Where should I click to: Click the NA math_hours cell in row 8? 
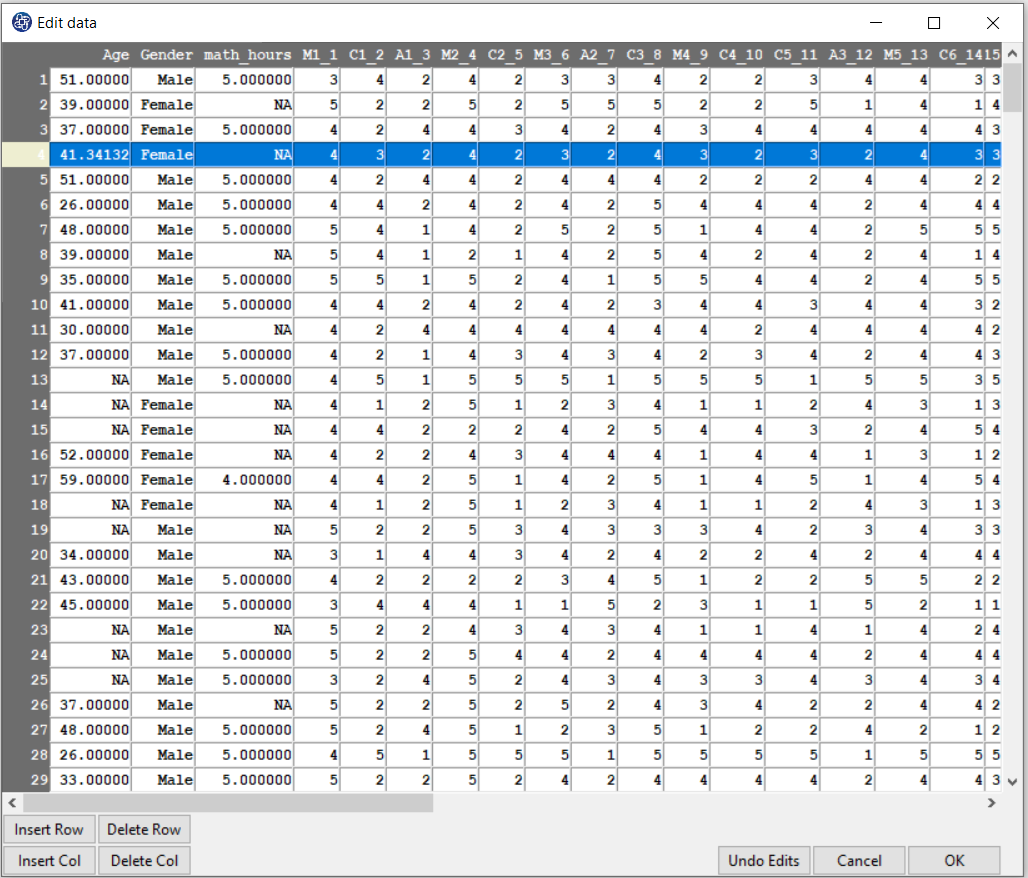[244, 254]
